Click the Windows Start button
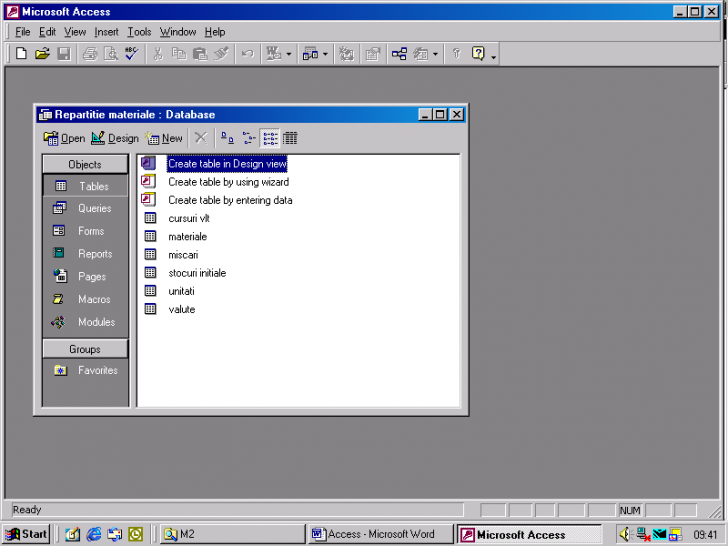 click(x=26, y=534)
